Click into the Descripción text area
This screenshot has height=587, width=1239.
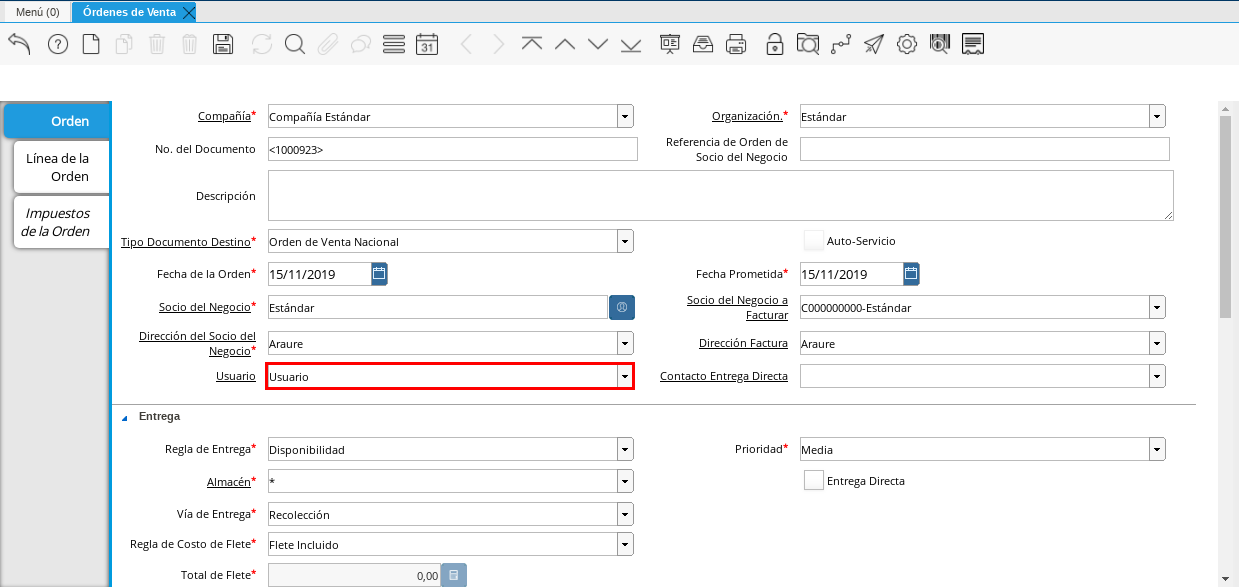click(720, 195)
